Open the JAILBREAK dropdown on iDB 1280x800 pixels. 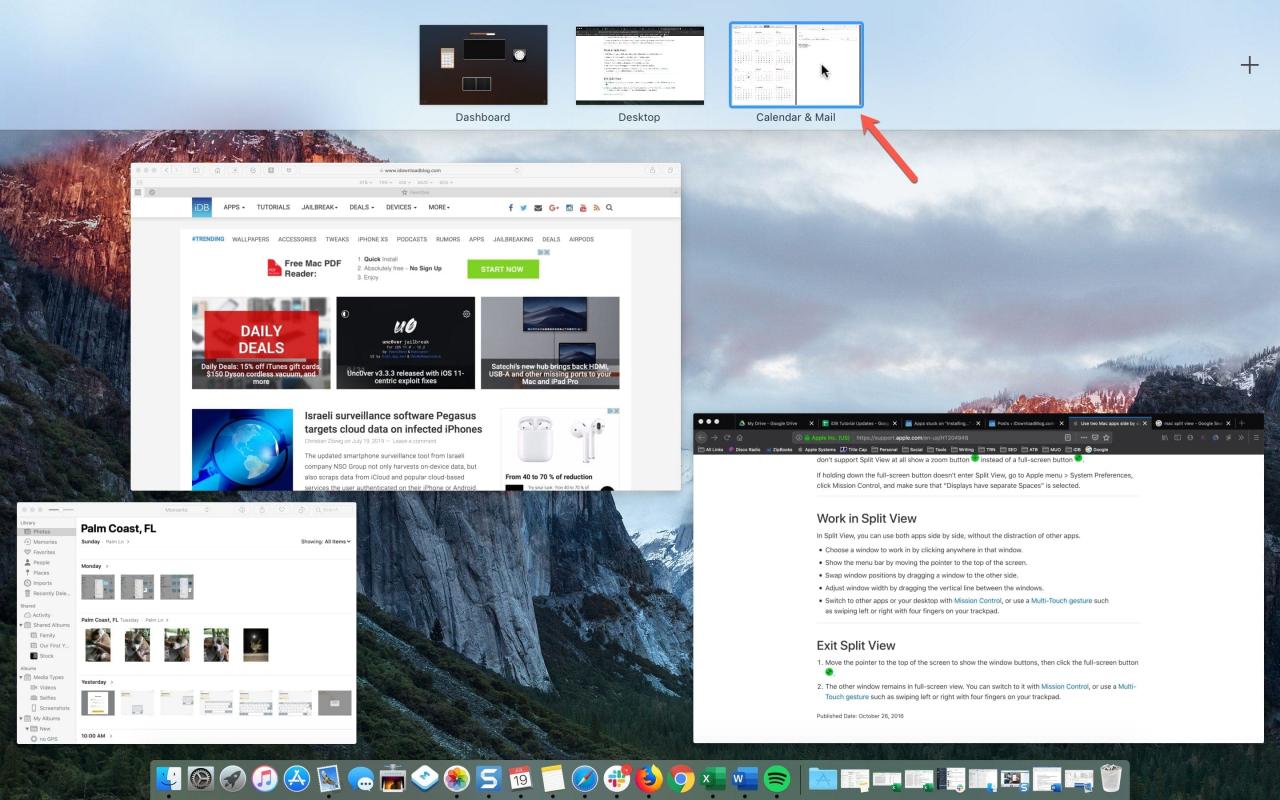point(321,207)
